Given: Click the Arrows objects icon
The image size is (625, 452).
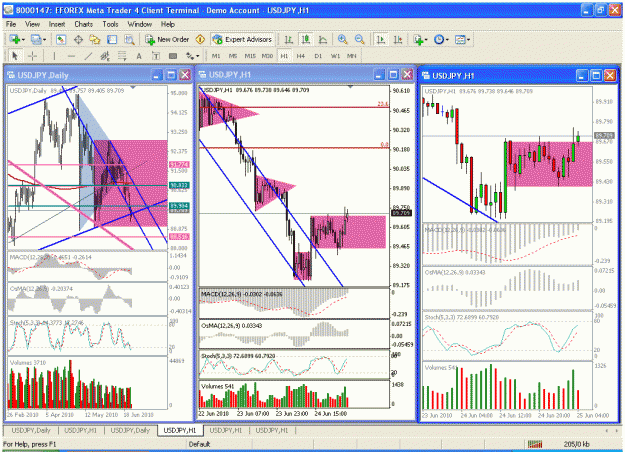Looking at the screenshot, I should 190,56.
